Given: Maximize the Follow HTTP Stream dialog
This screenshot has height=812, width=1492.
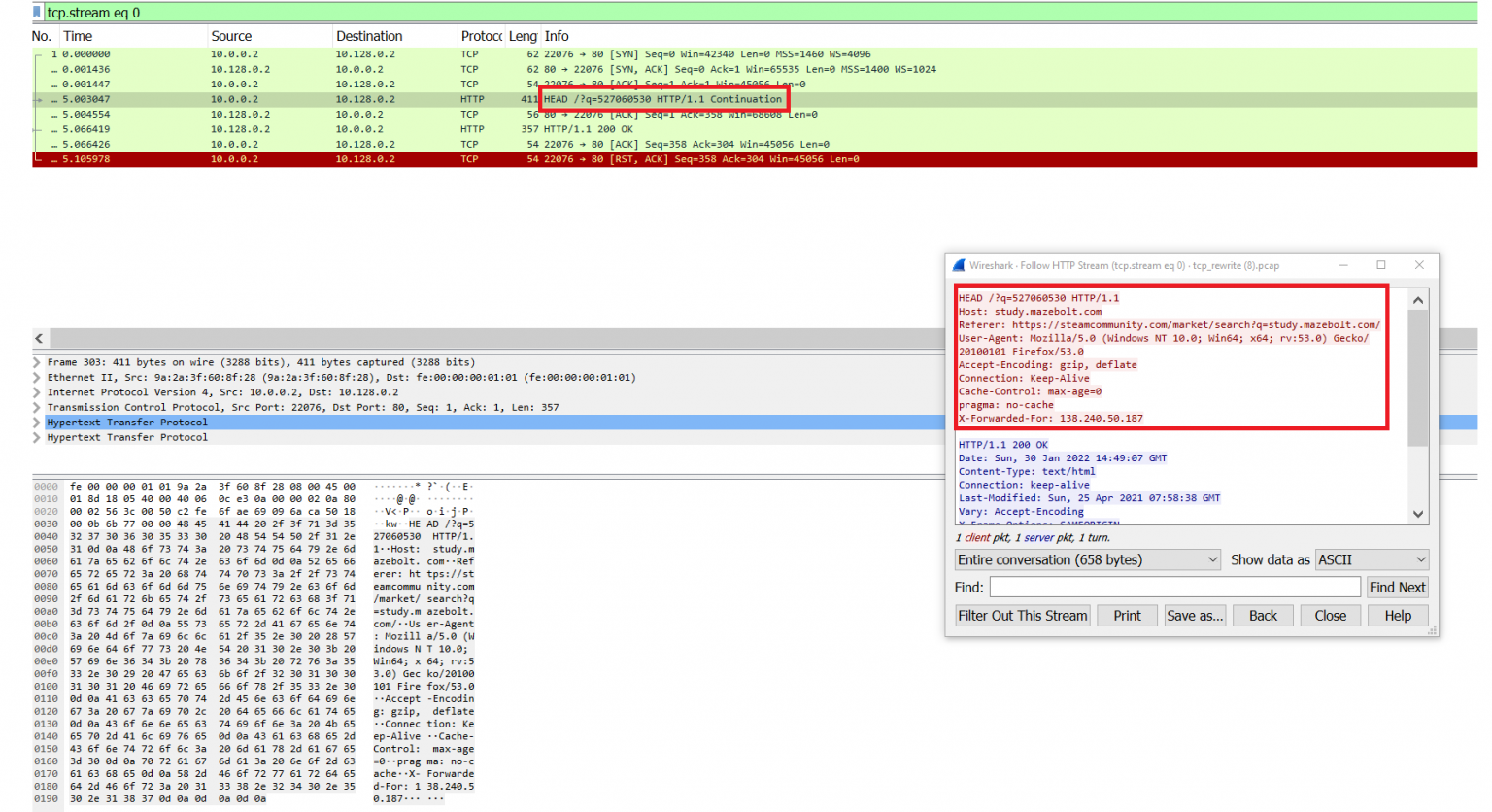Looking at the screenshot, I should pos(1380,265).
